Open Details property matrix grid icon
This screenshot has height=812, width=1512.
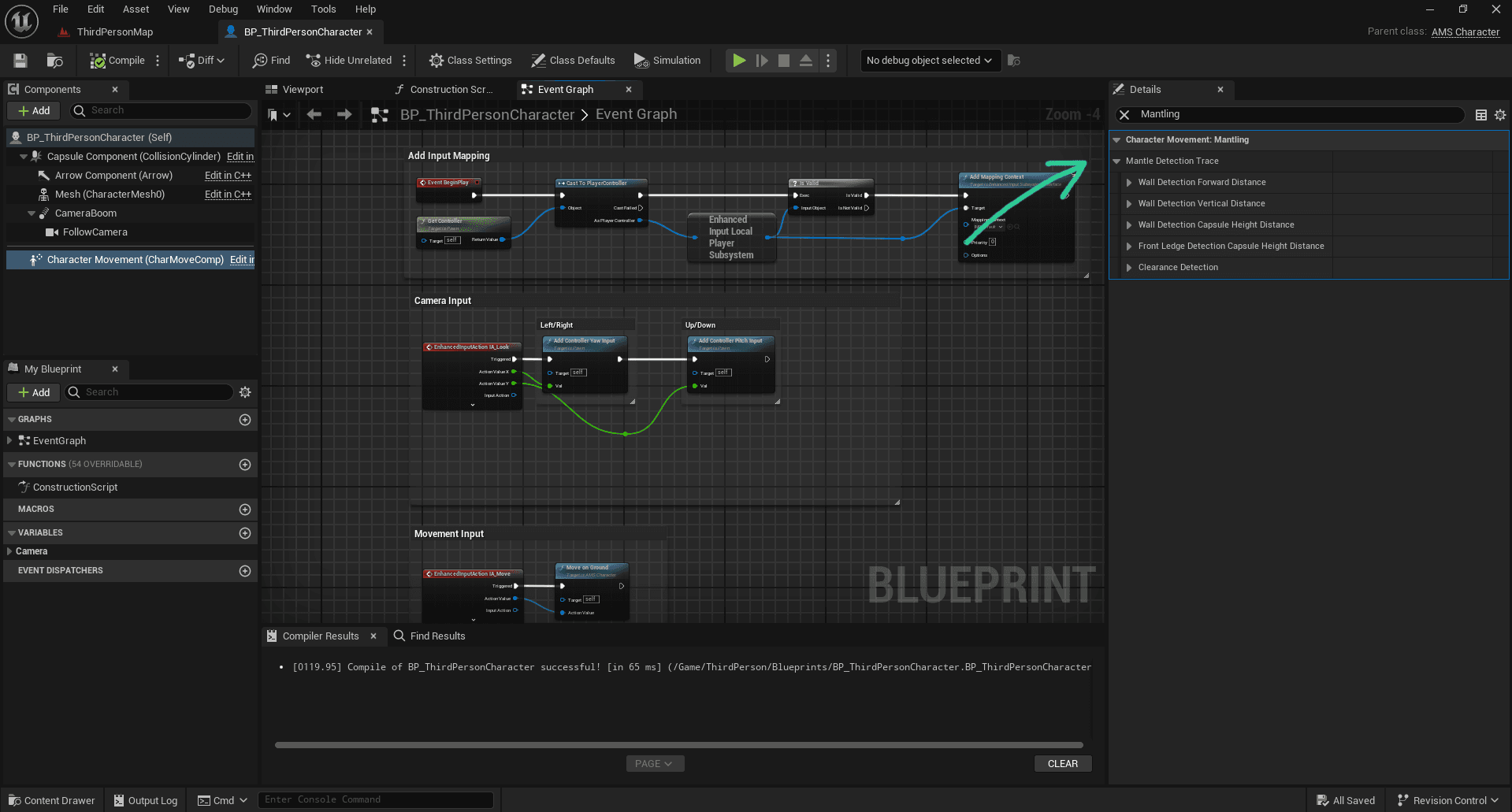pos(1481,115)
